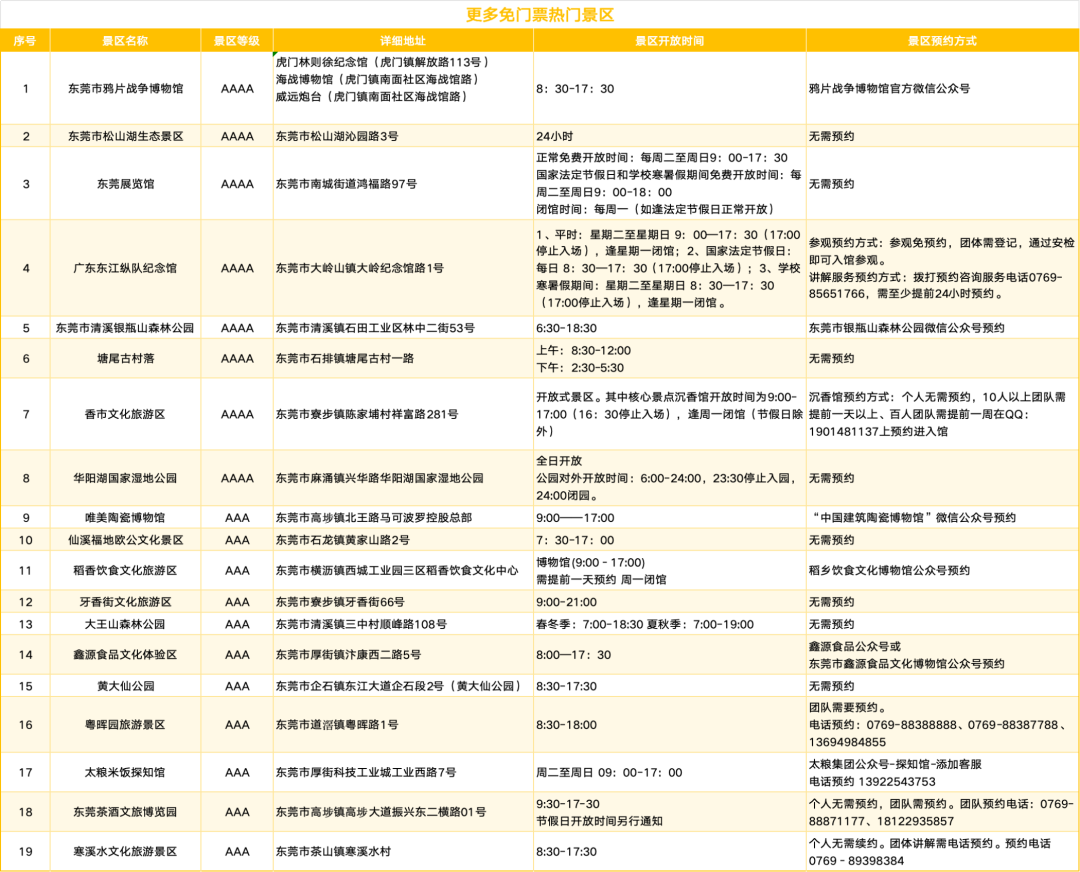This screenshot has height=872, width=1080.
Task: Click the title 更多免门票热门景区
Action: coord(539,14)
